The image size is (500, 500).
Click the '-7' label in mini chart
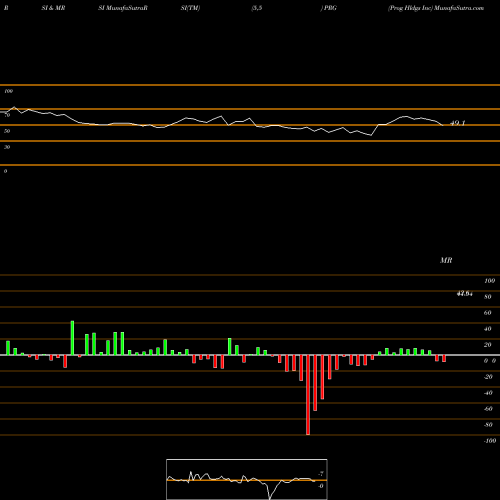321,474
